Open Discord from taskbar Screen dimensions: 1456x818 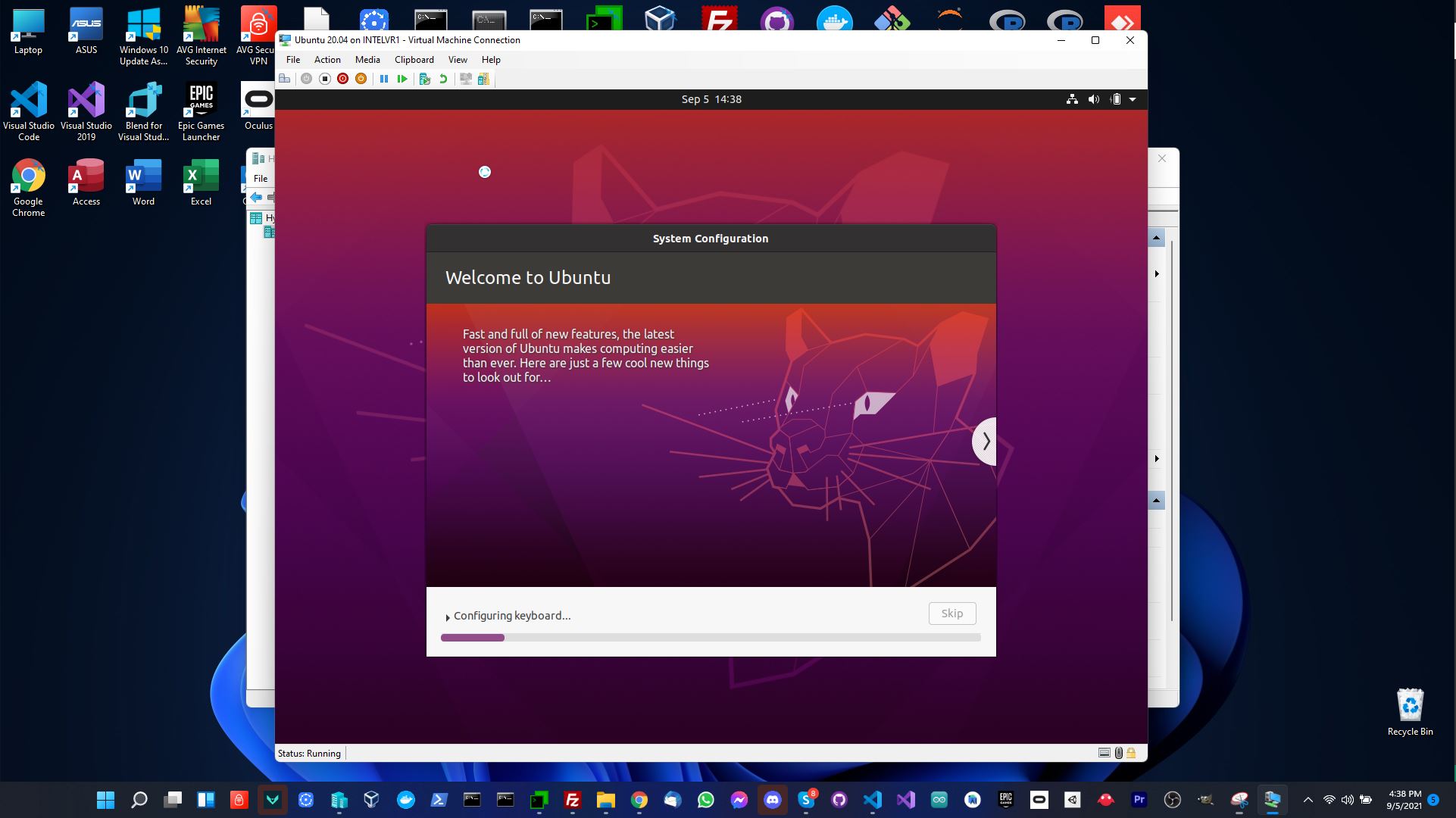point(773,800)
